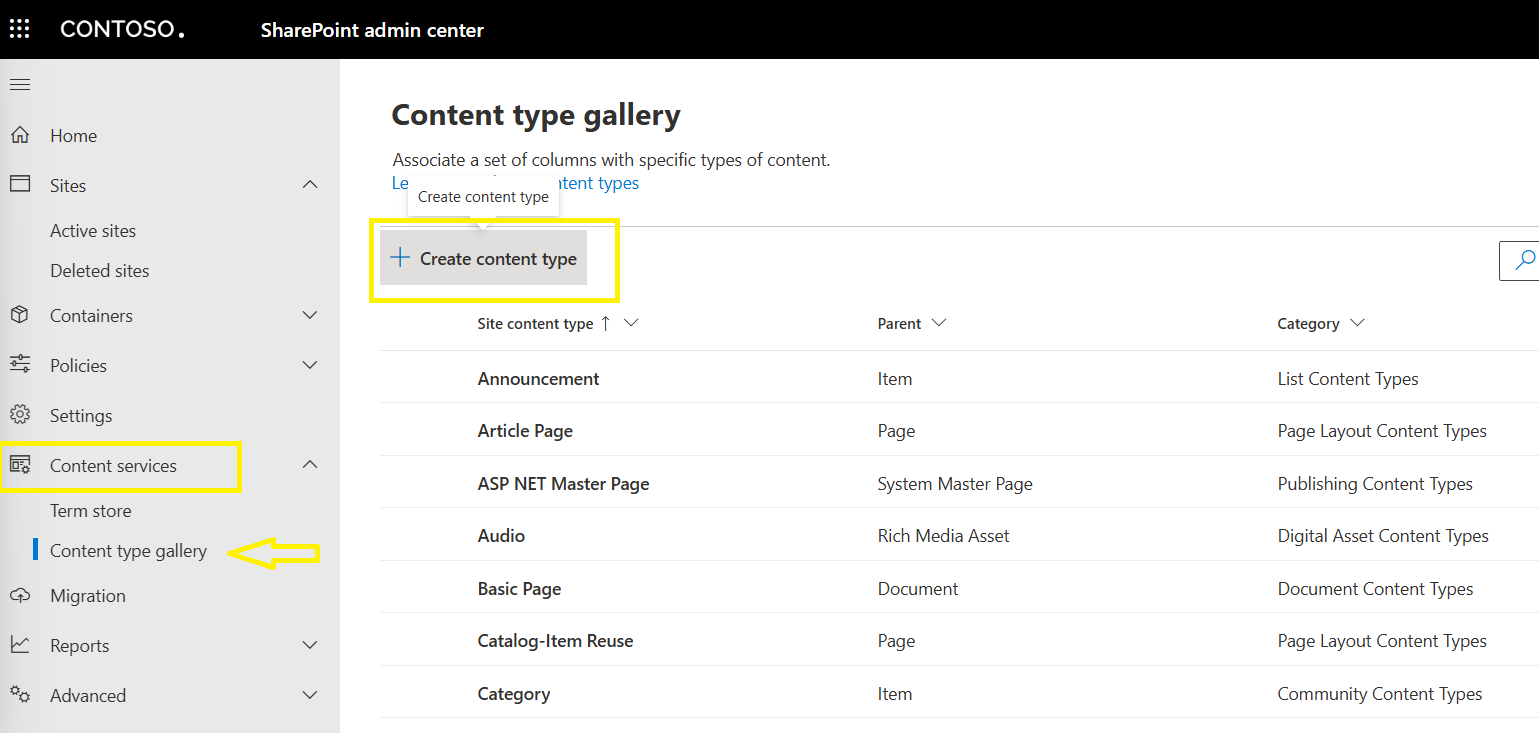This screenshot has height=733, width=1539.
Task: Click SharePoint admin center title
Action: (x=372, y=30)
